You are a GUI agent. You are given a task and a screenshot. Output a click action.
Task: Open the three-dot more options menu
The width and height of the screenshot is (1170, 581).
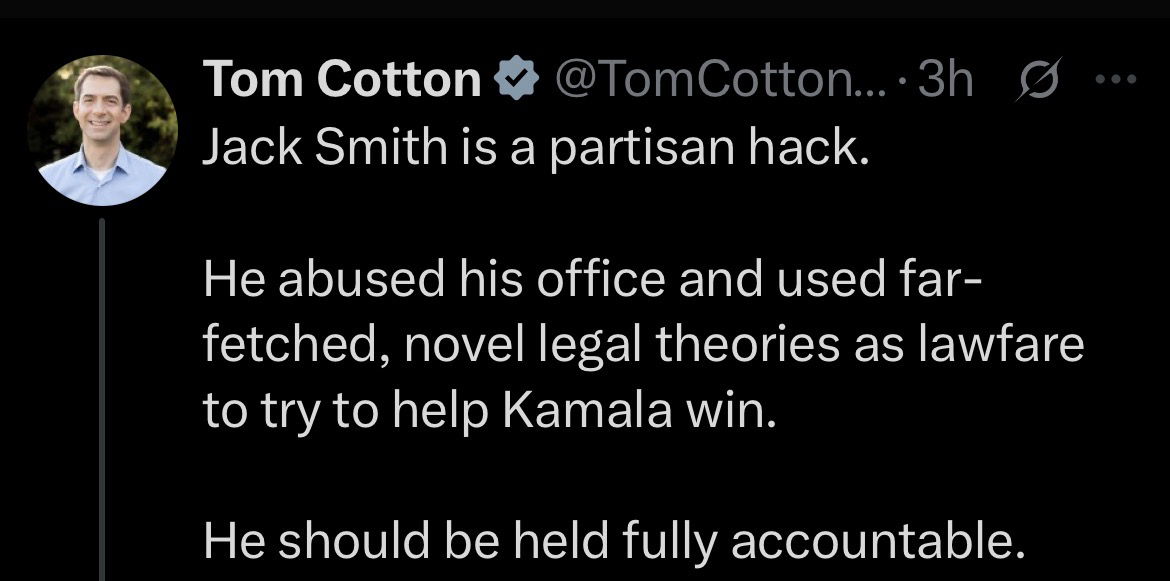(x=1115, y=81)
